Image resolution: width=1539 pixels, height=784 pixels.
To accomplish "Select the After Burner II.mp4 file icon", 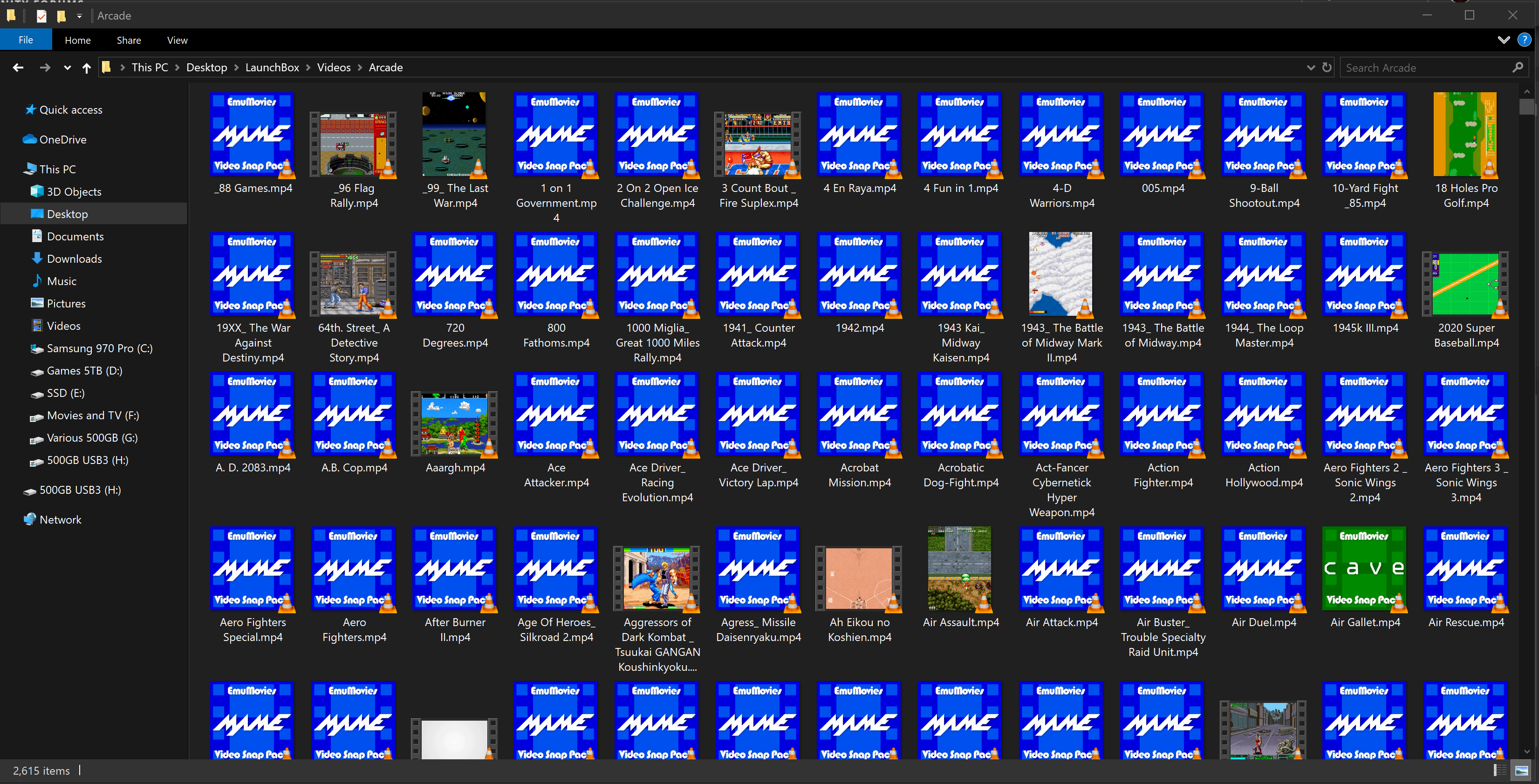I will point(455,568).
